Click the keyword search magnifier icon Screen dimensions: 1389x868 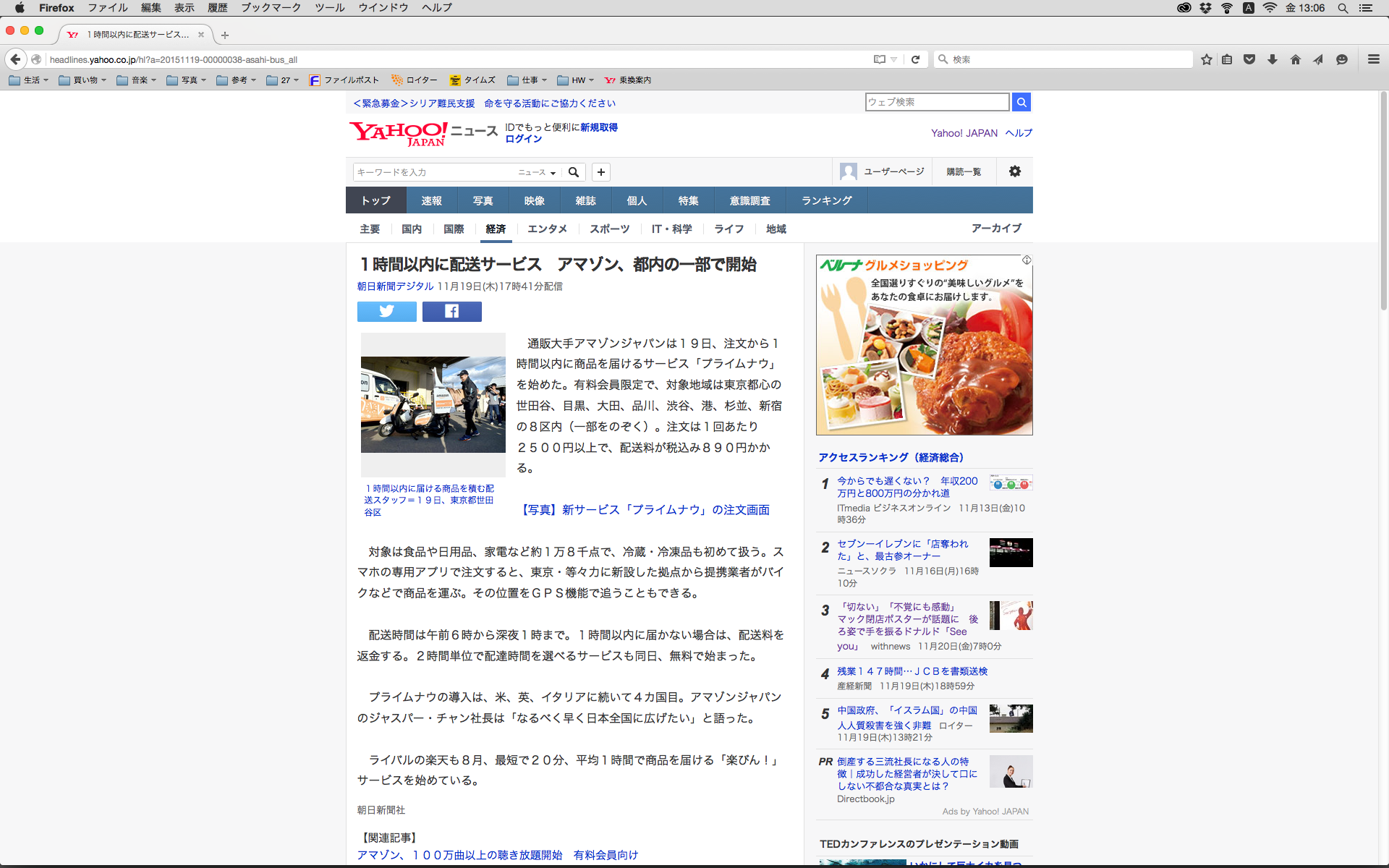pos(574,172)
